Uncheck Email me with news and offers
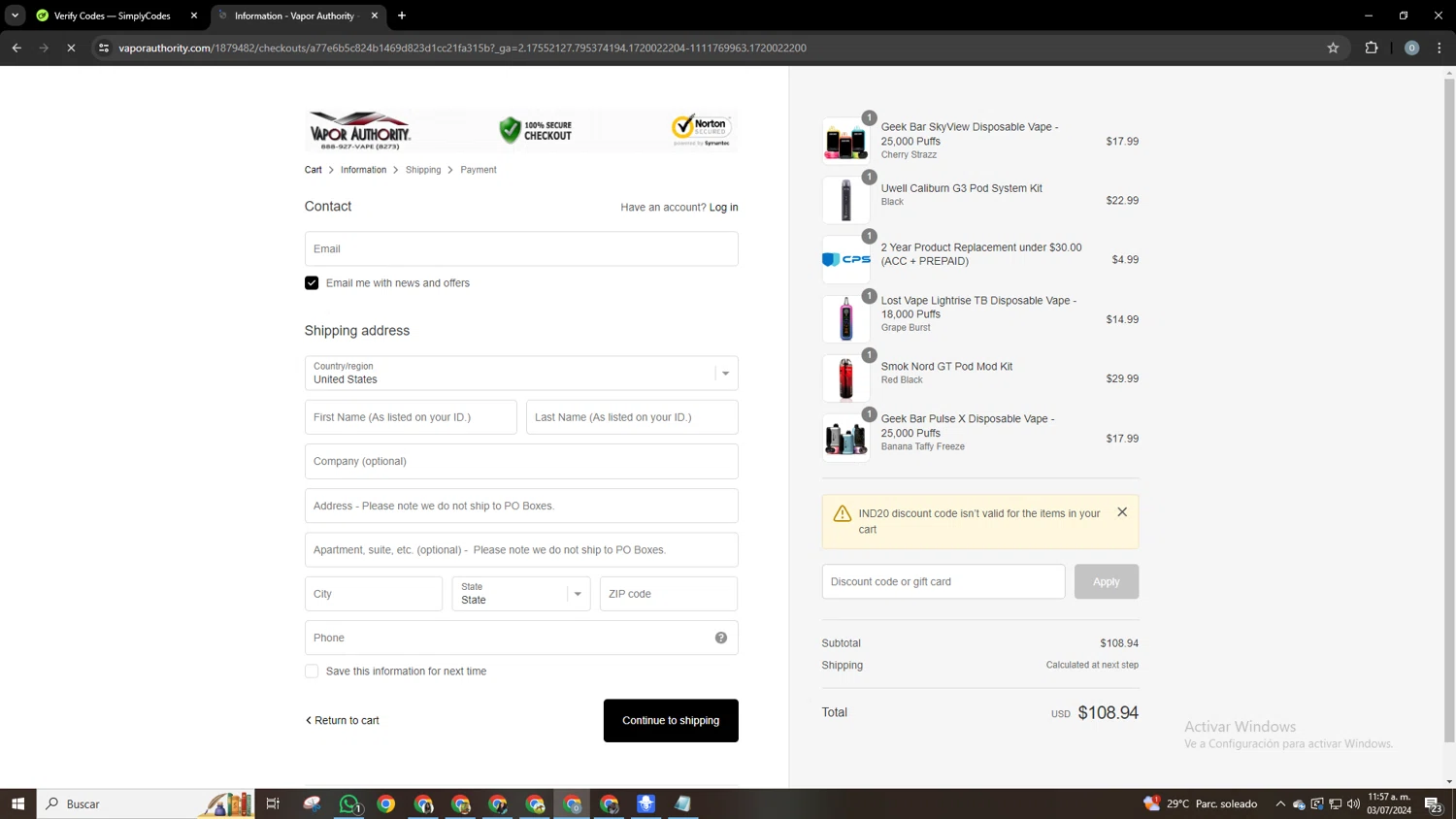Screen dimensions: 1456x819 pos(312,283)
